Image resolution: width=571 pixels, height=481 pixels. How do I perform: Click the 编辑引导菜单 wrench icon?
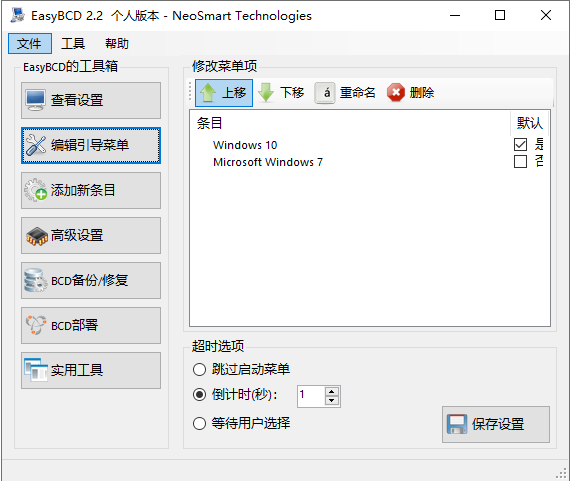tap(36, 145)
